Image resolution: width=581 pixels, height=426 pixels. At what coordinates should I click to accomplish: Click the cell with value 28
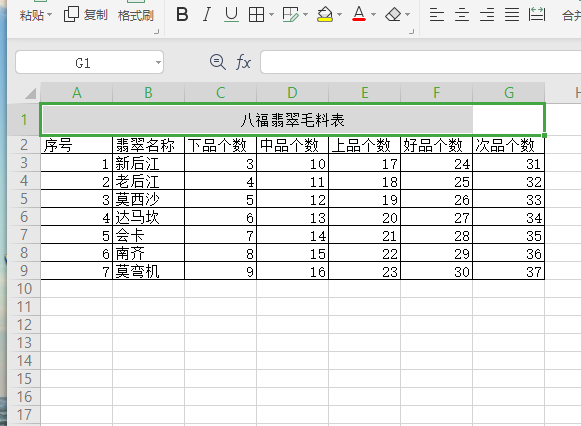(436, 235)
